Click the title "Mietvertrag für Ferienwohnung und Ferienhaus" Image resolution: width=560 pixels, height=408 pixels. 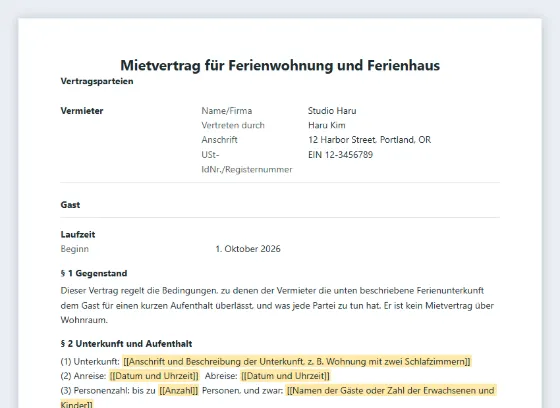click(280, 65)
